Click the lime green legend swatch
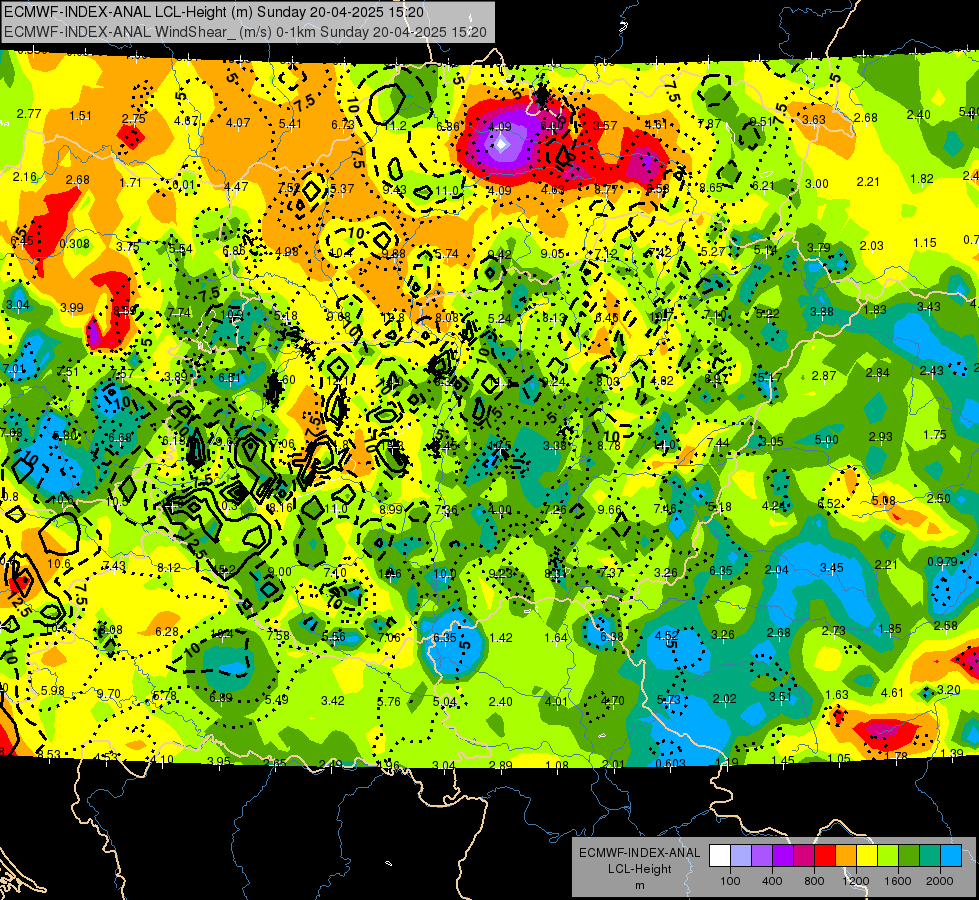 (x=888, y=856)
